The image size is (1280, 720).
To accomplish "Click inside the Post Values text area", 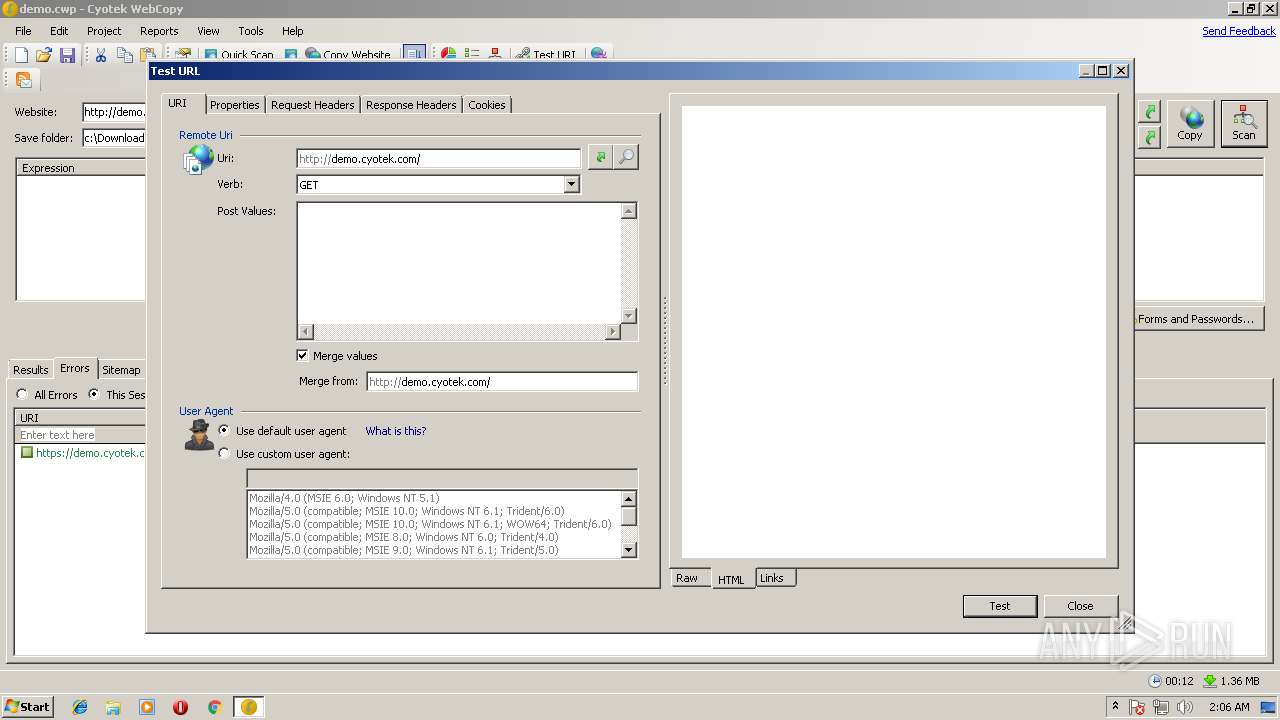I will pos(459,263).
